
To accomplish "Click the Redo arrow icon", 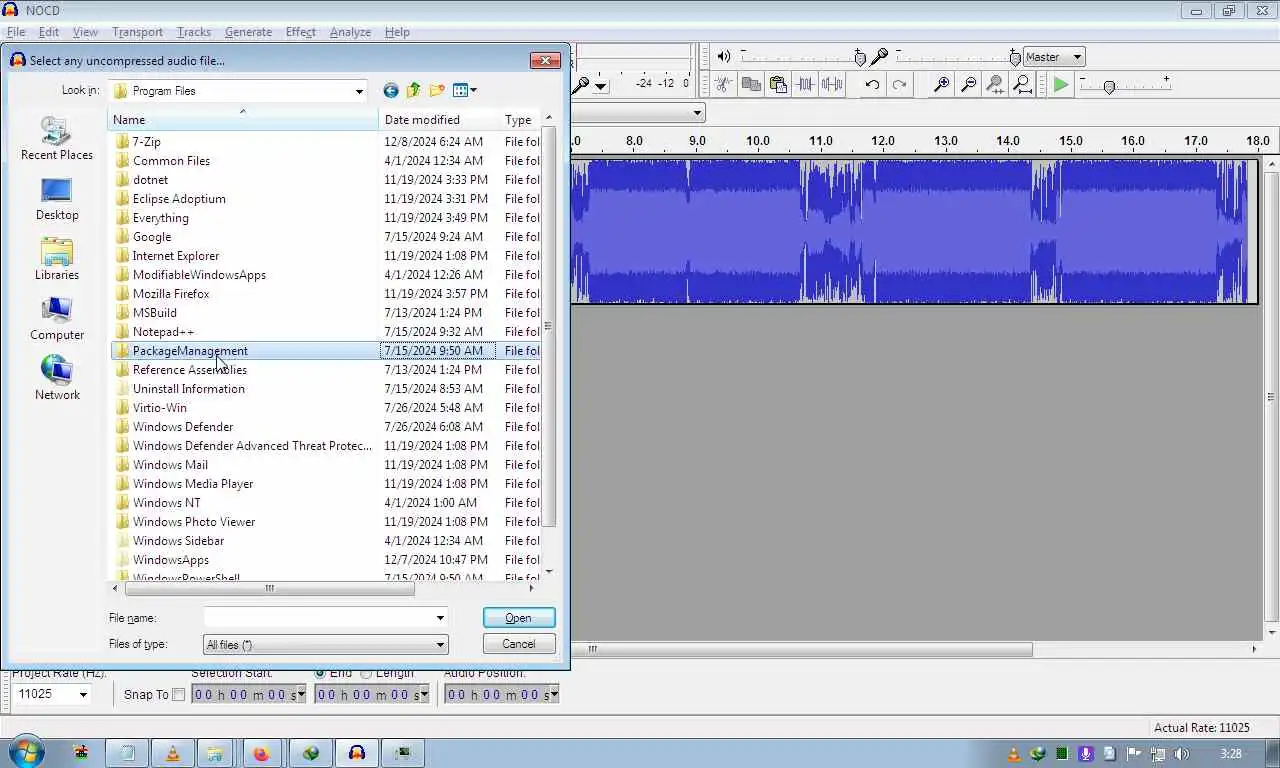I will pos(899,85).
